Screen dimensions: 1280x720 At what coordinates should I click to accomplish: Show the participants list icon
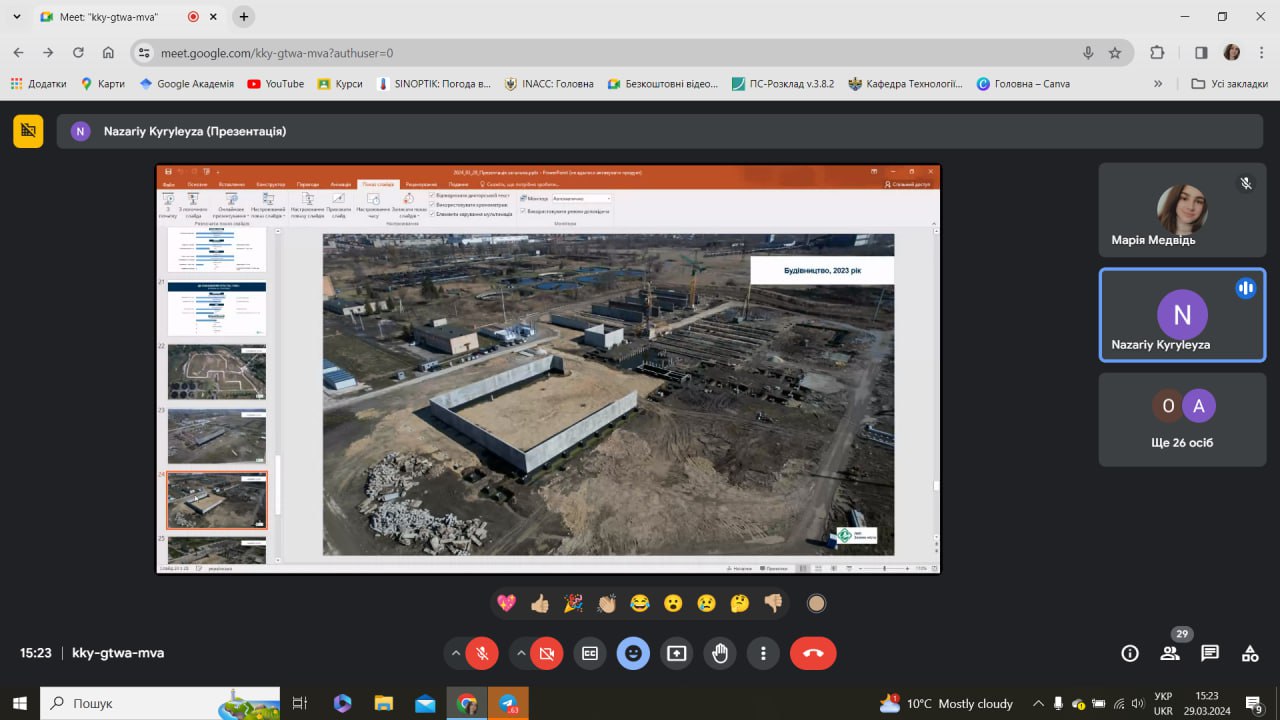coord(1170,653)
